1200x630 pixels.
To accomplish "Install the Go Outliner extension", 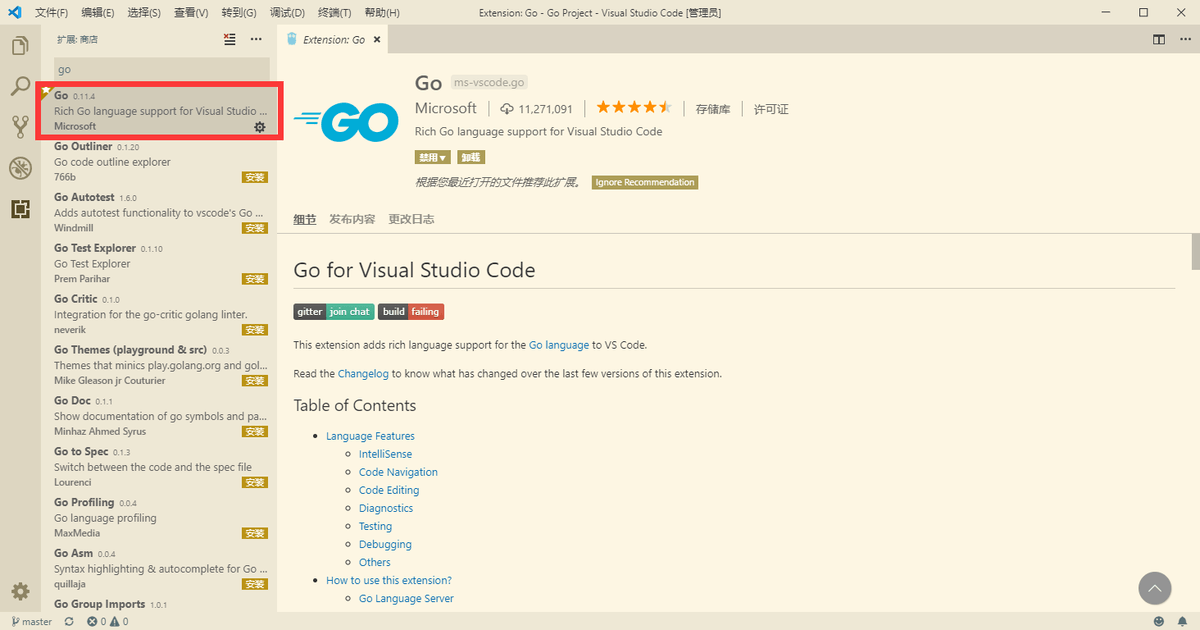I will tap(254, 178).
